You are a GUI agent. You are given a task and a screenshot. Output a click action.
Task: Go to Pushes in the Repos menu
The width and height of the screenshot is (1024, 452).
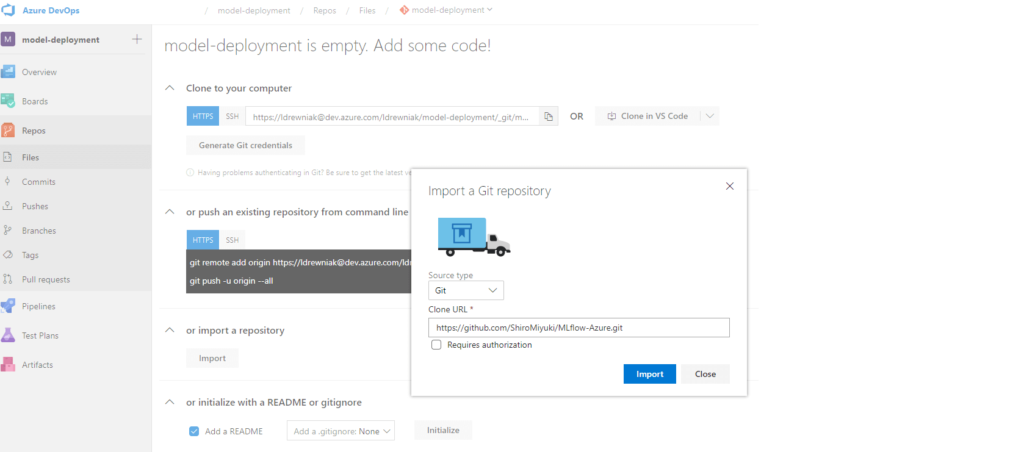coord(35,206)
